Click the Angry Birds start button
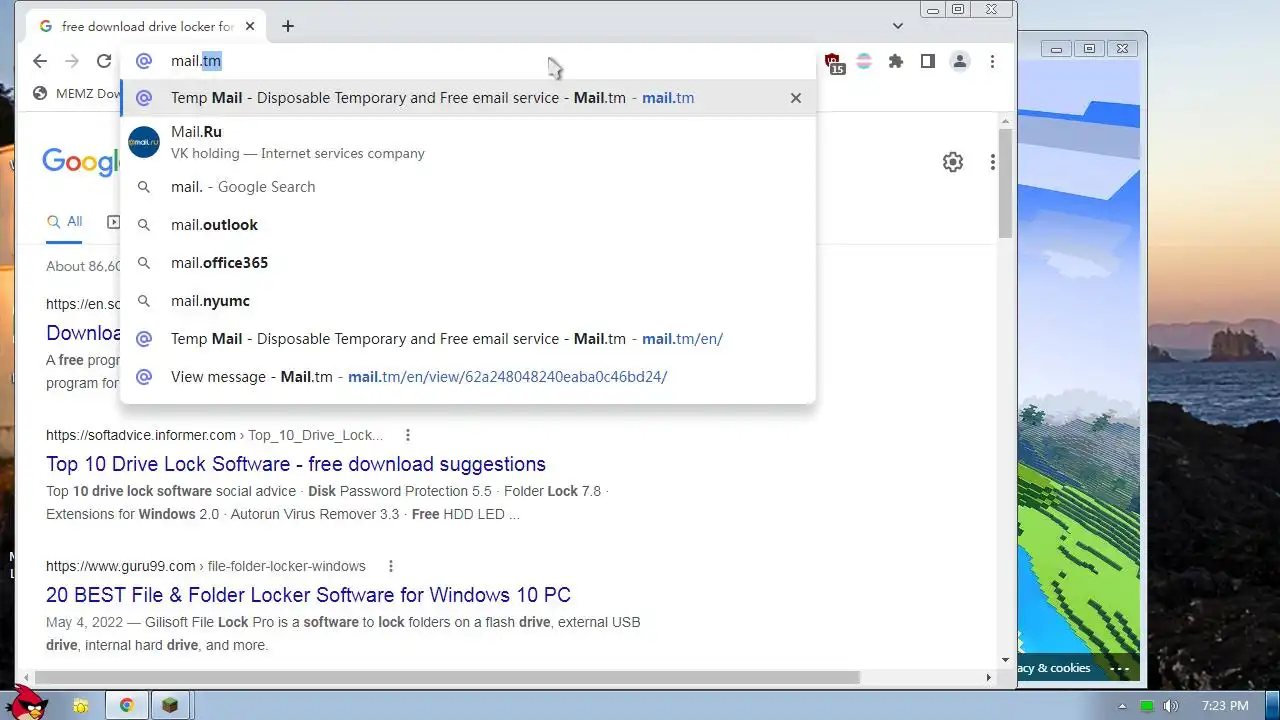Screen dimensions: 1280x720 26,703
